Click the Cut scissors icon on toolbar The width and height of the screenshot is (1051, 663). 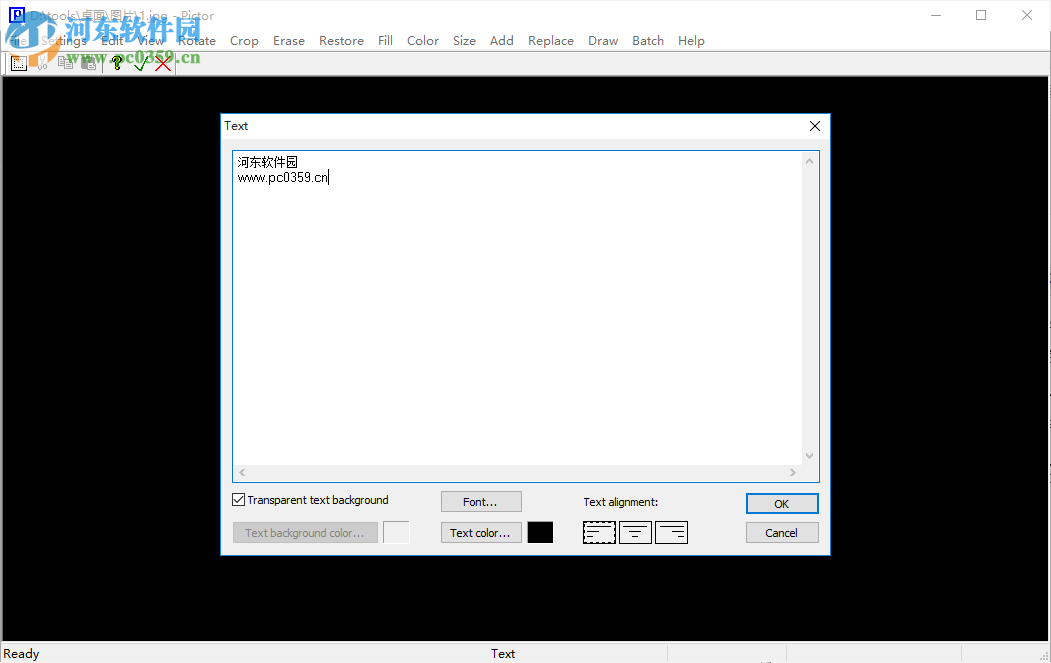tap(43, 62)
